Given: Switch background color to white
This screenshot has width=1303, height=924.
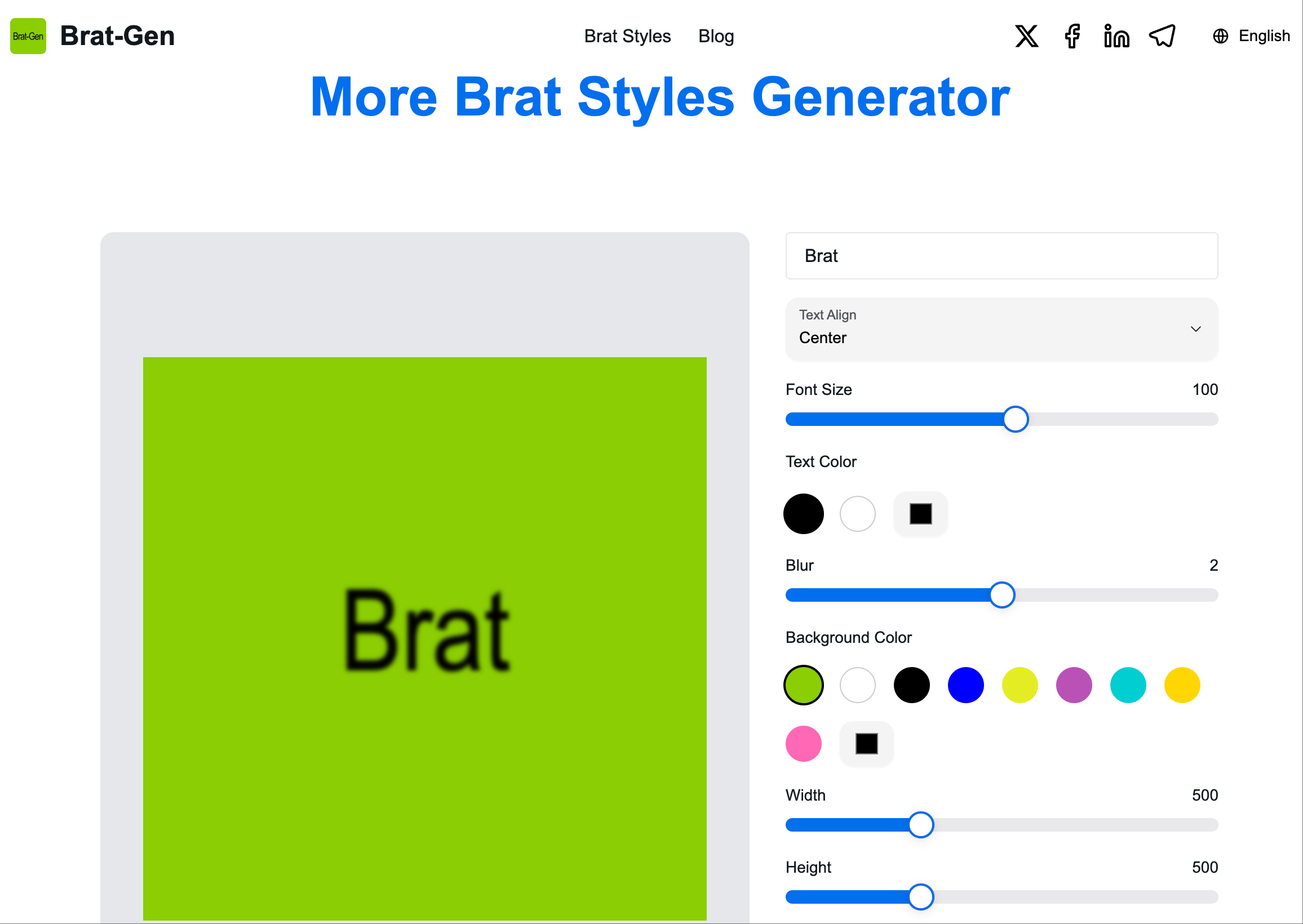Looking at the screenshot, I should point(857,685).
